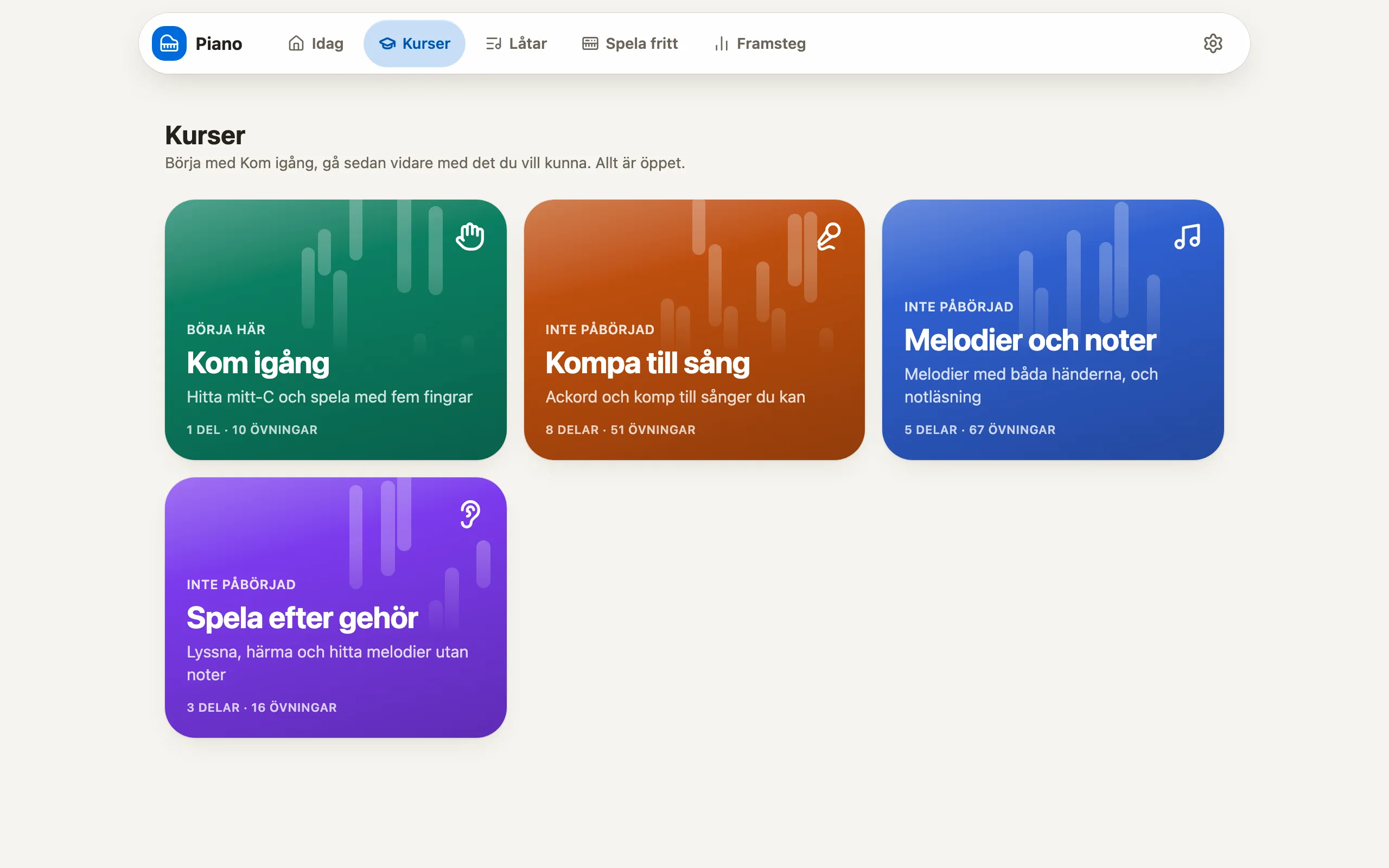Click the house icon beside Idag
1389x868 pixels.
click(296, 43)
